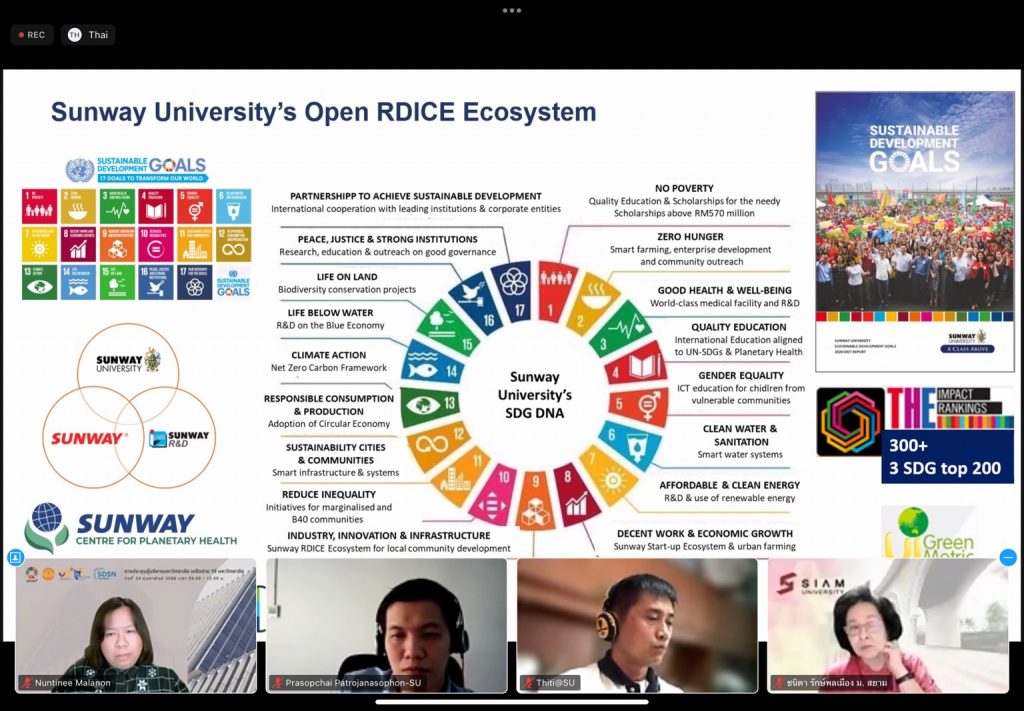Click the "NO POVERTY" heading
The height and width of the screenshot is (711, 1024).
point(684,188)
